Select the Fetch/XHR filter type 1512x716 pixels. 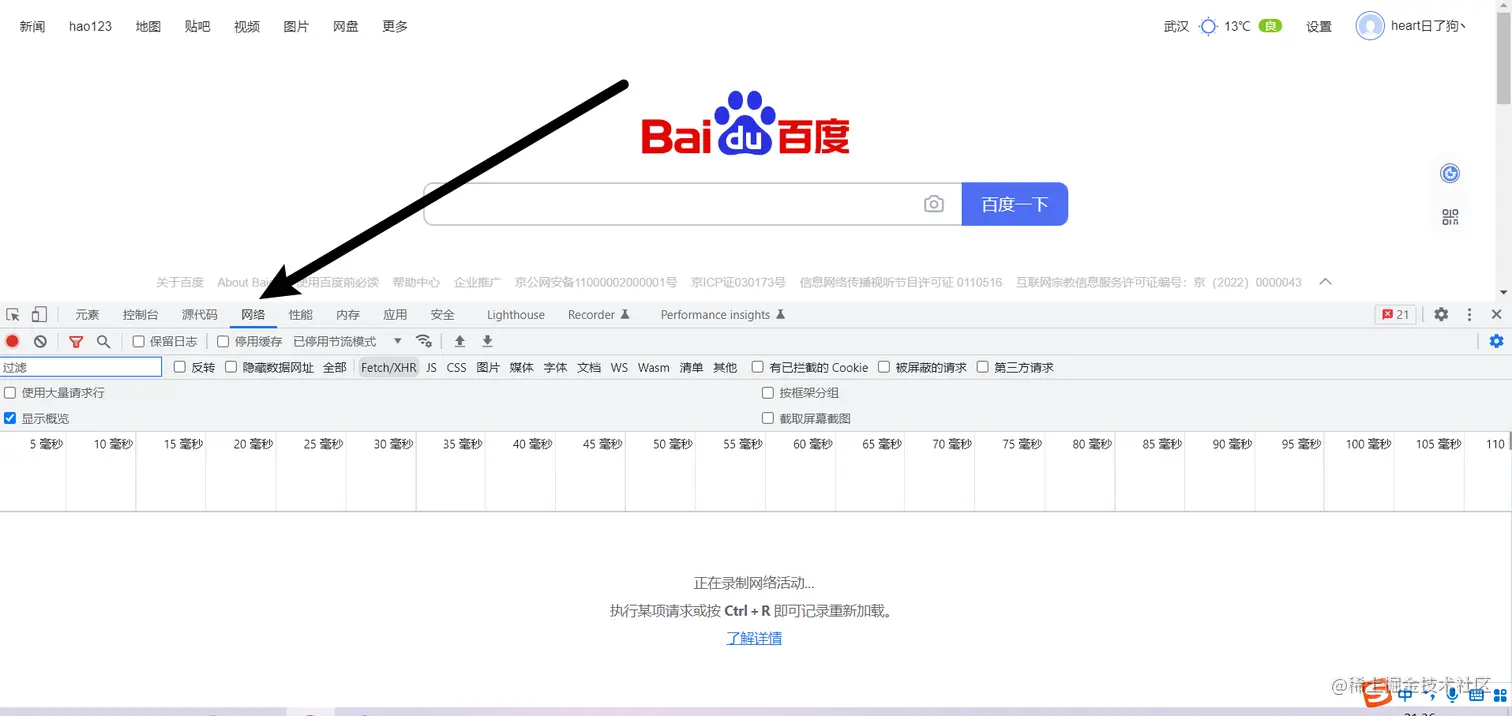(389, 367)
